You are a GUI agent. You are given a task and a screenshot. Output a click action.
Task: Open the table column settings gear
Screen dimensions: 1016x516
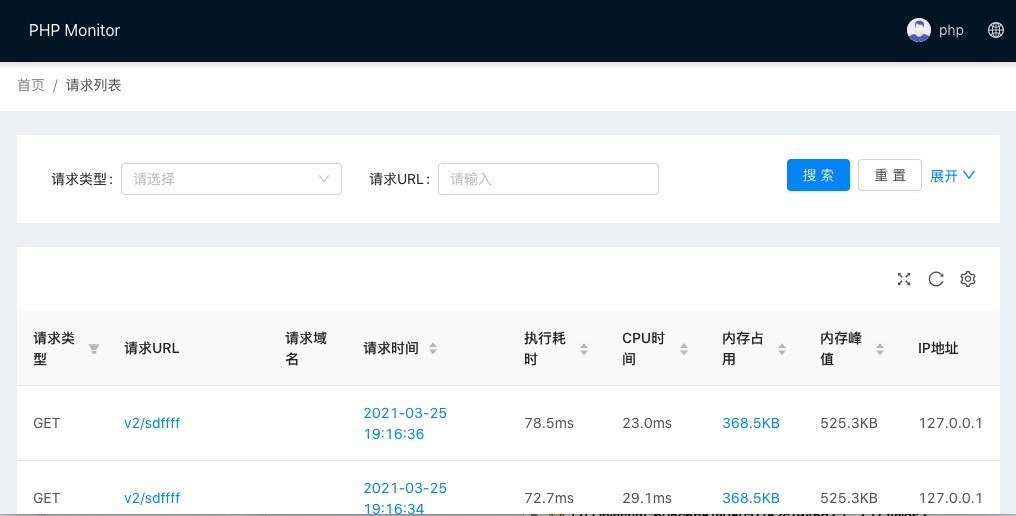coord(968,279)
